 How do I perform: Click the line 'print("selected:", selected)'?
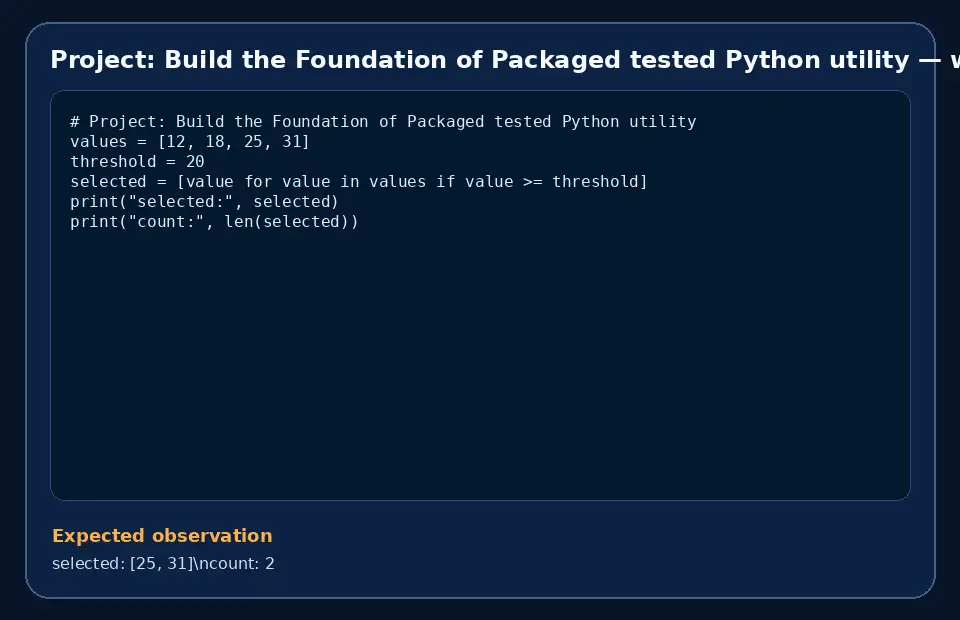[x=204, y=201]
